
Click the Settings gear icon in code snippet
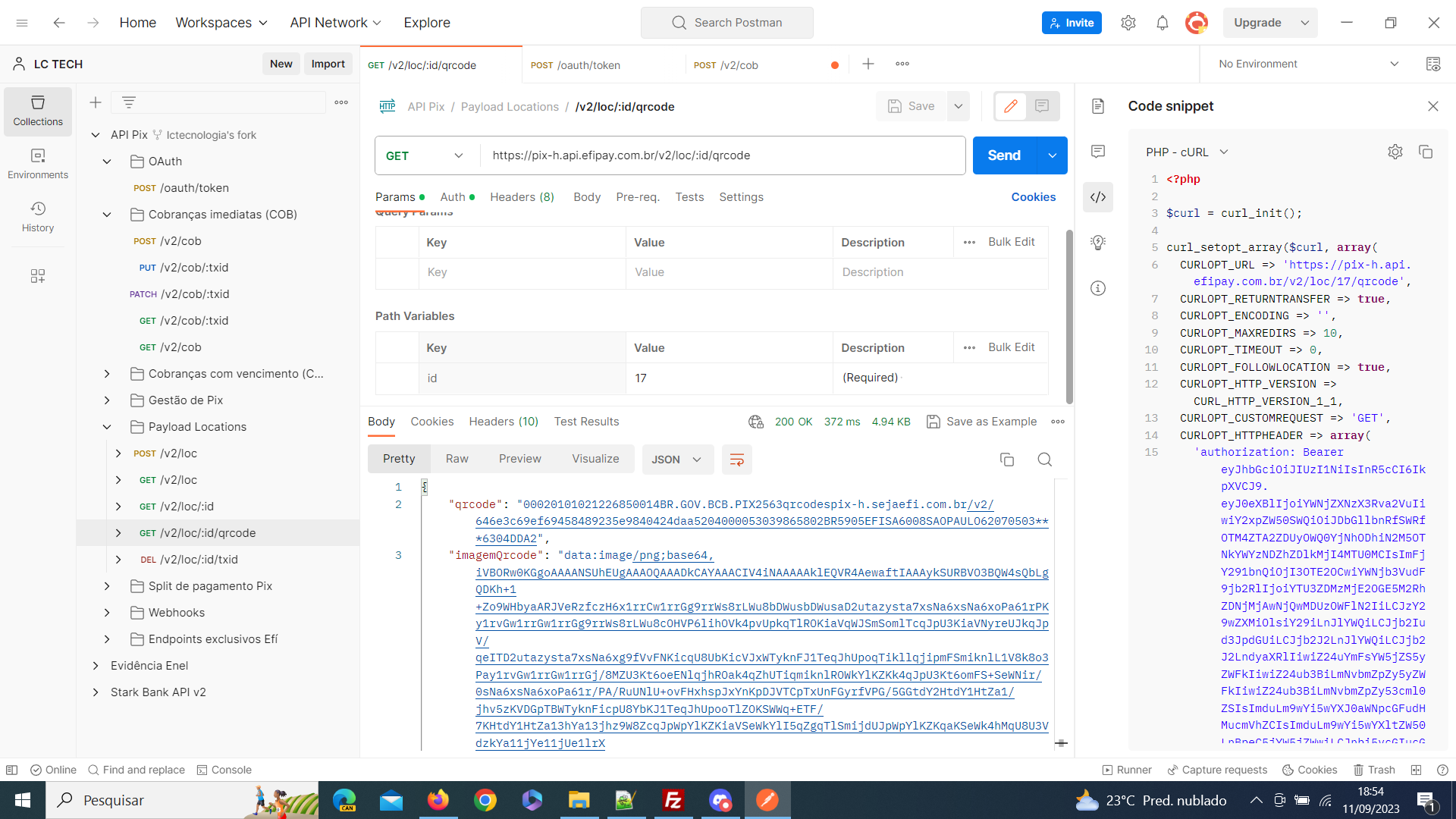[x=1395, y=152]
